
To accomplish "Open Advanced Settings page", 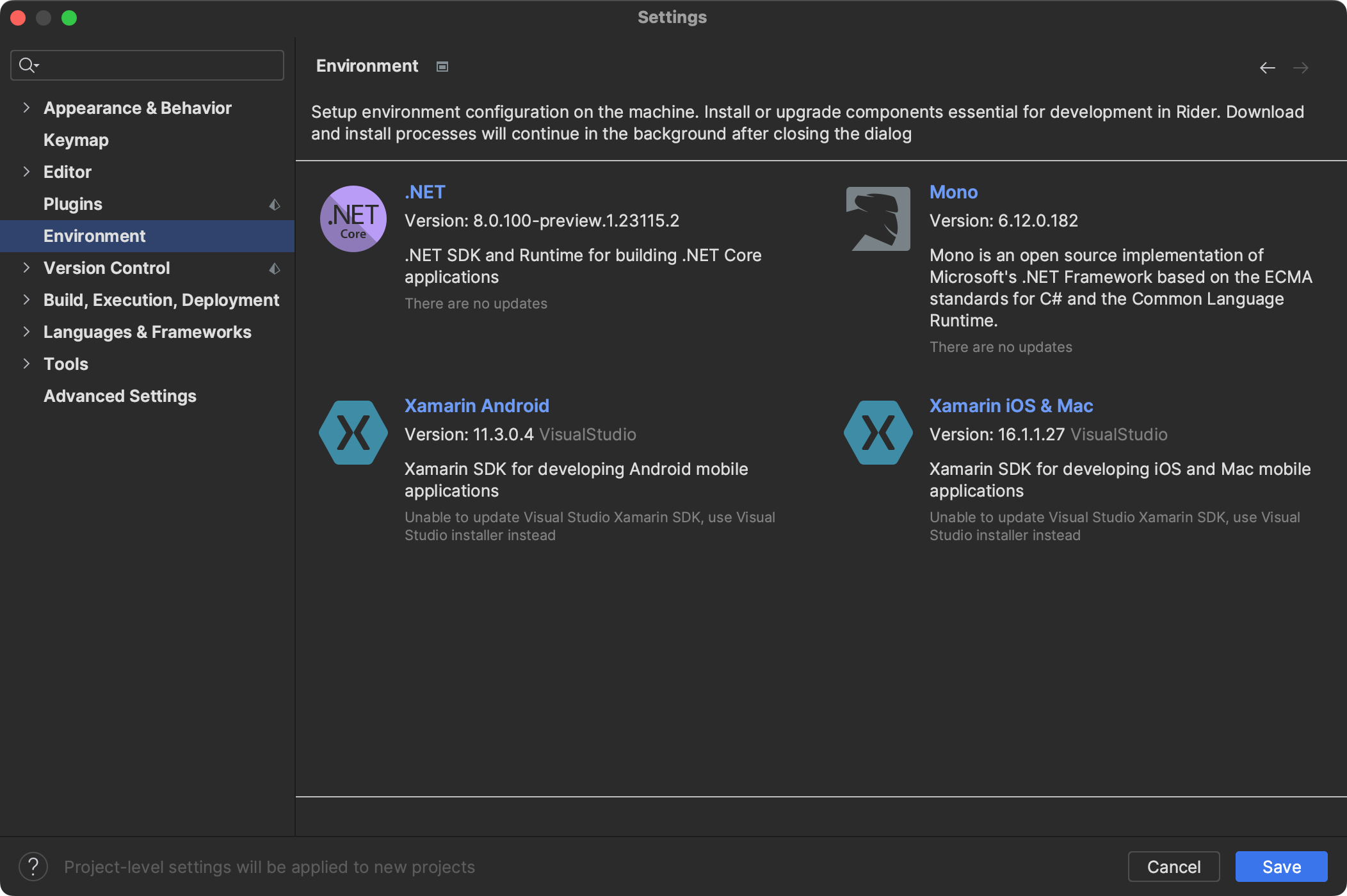I will [120, 396].
